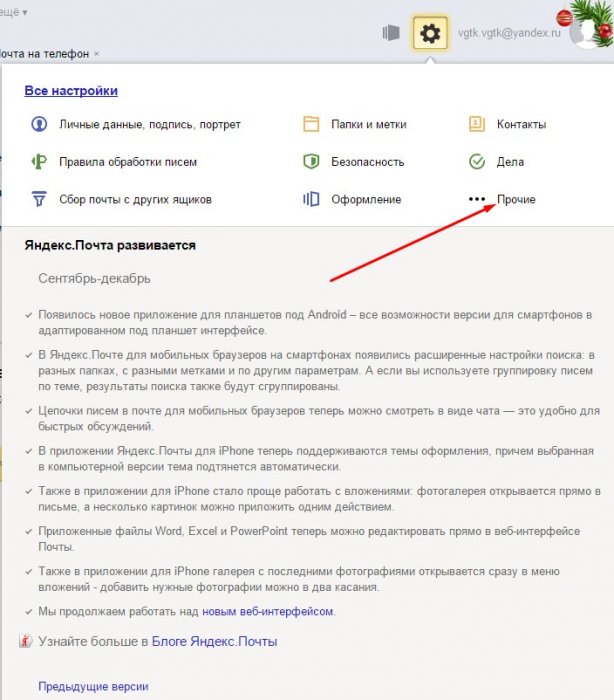614x700 pixels.
Task: Select Папки и метки menu item
Action: pos(371,125)
